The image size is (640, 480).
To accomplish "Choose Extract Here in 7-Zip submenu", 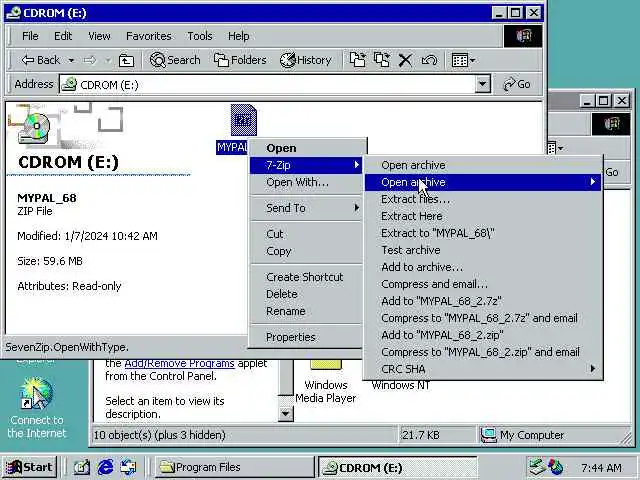I will click(x=483, y=216).
